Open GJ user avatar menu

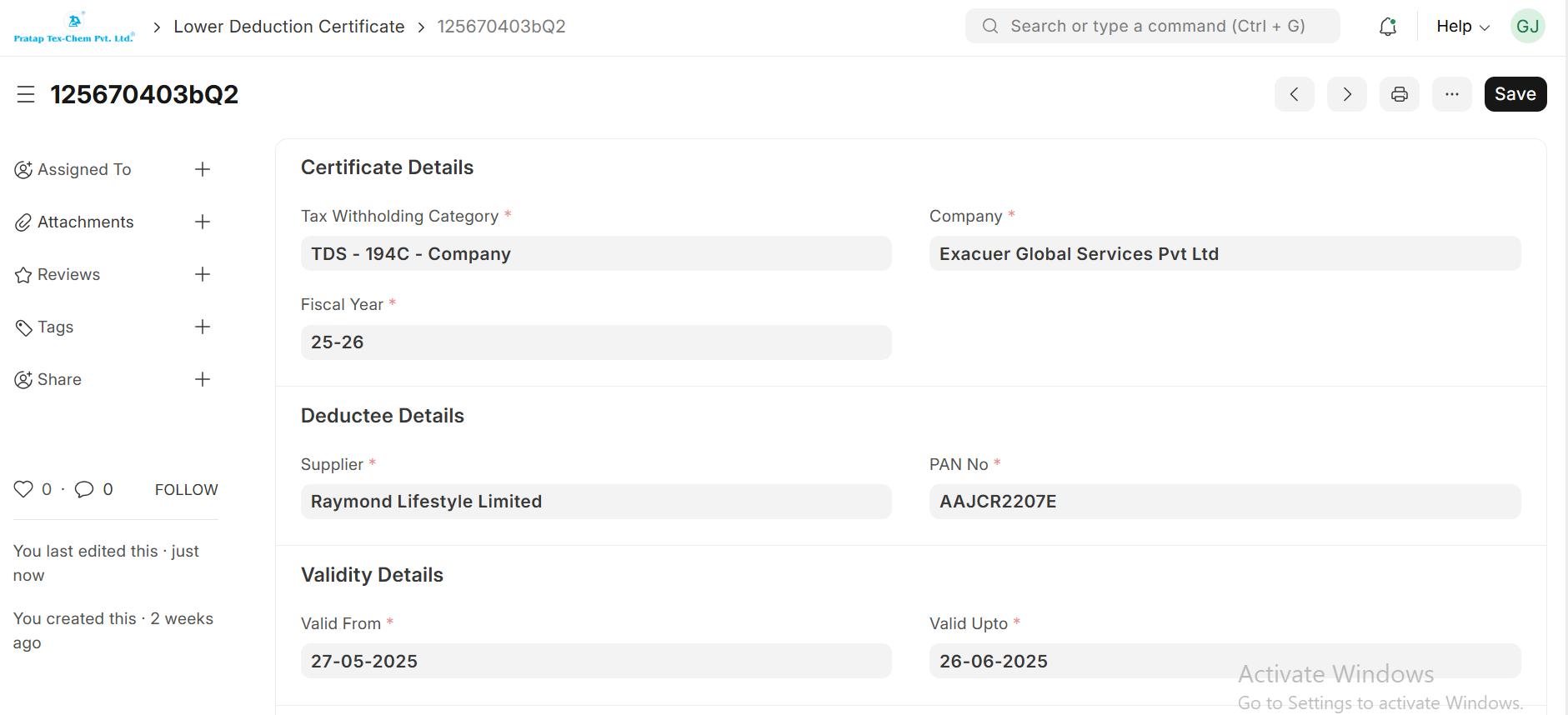(x=1527, y=27)
